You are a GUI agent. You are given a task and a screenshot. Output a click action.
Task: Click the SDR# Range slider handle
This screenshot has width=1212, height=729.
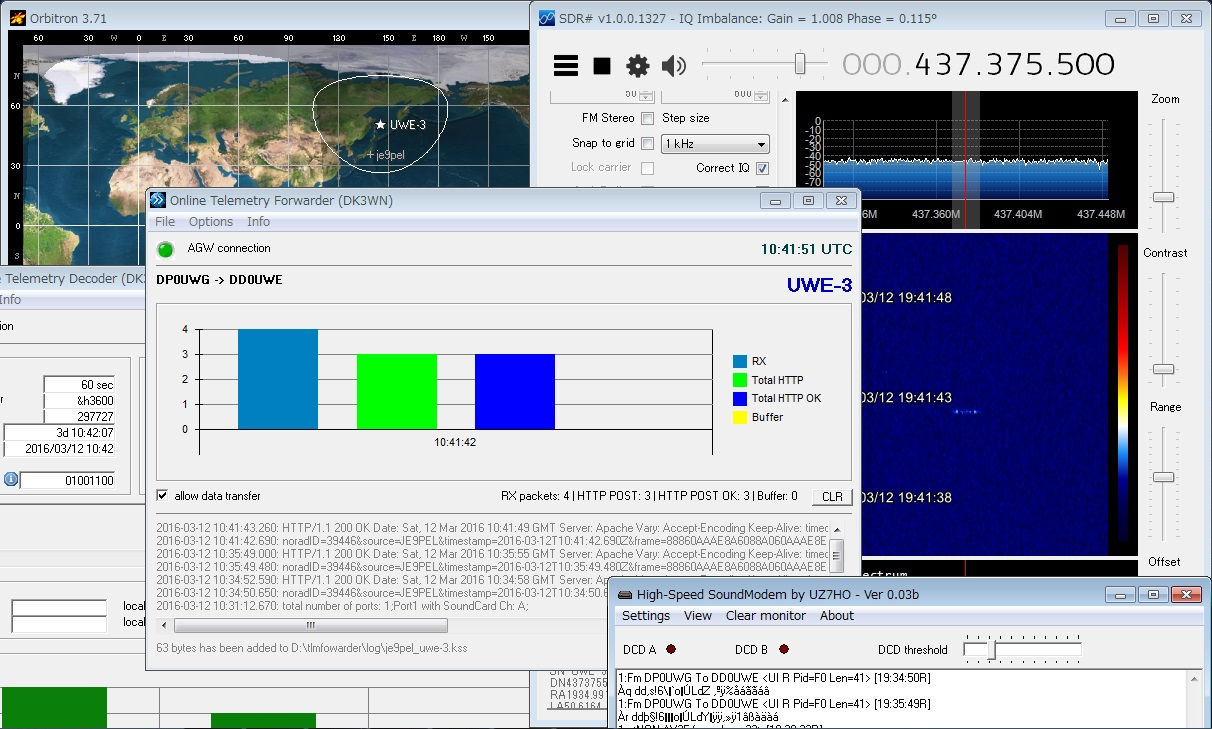(1163, 477)
